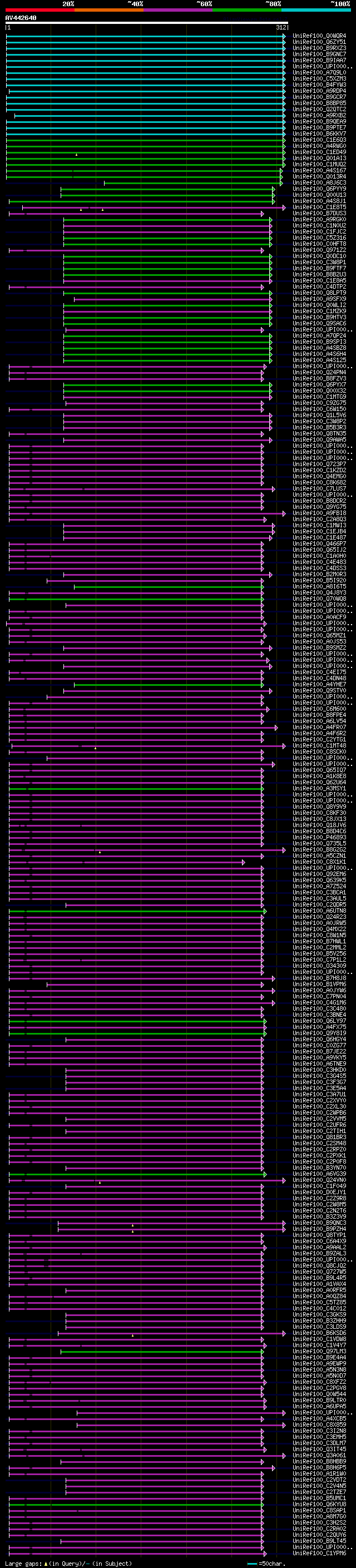
Task: Click the UniRef100_B9E4A4 label
Action: [319, 1357]
